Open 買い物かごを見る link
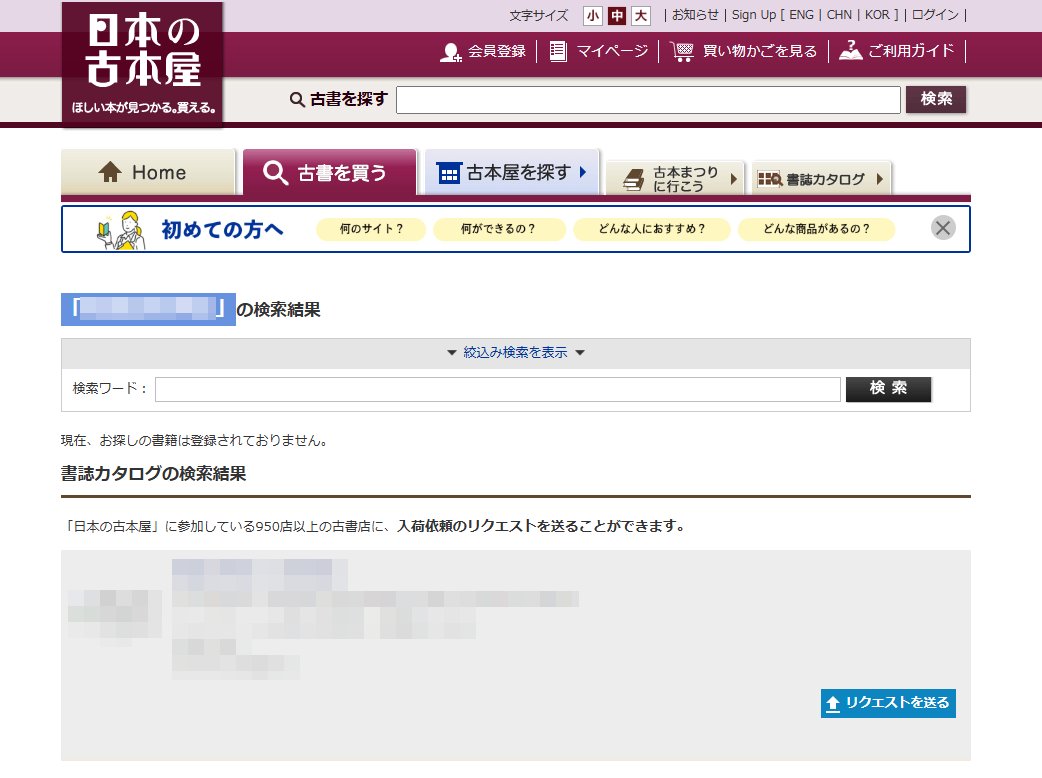The image size is (1042, 778). 760,51
